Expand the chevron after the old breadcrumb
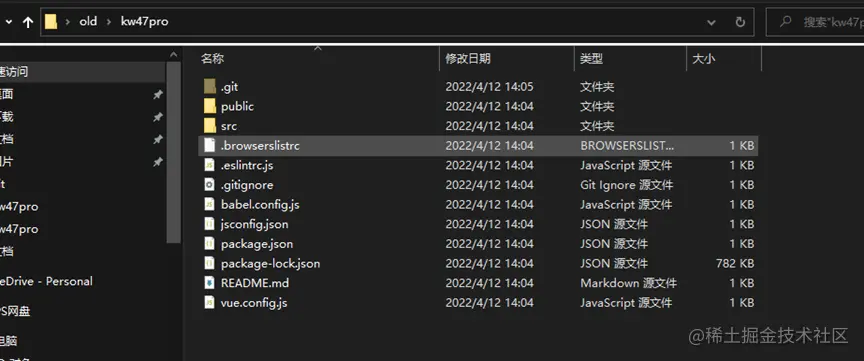Screen dimensions: 864x361 pyautogui.click(x=109, y=22)
